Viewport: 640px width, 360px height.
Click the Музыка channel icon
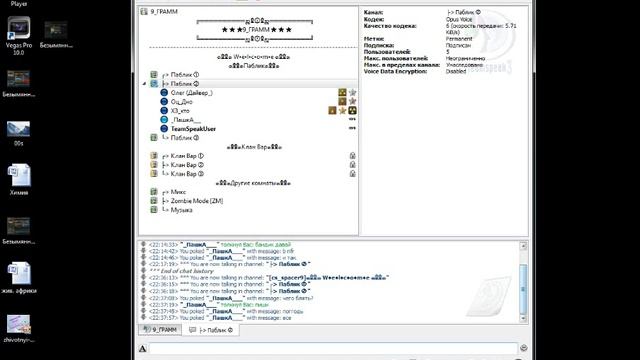(154, 209)
